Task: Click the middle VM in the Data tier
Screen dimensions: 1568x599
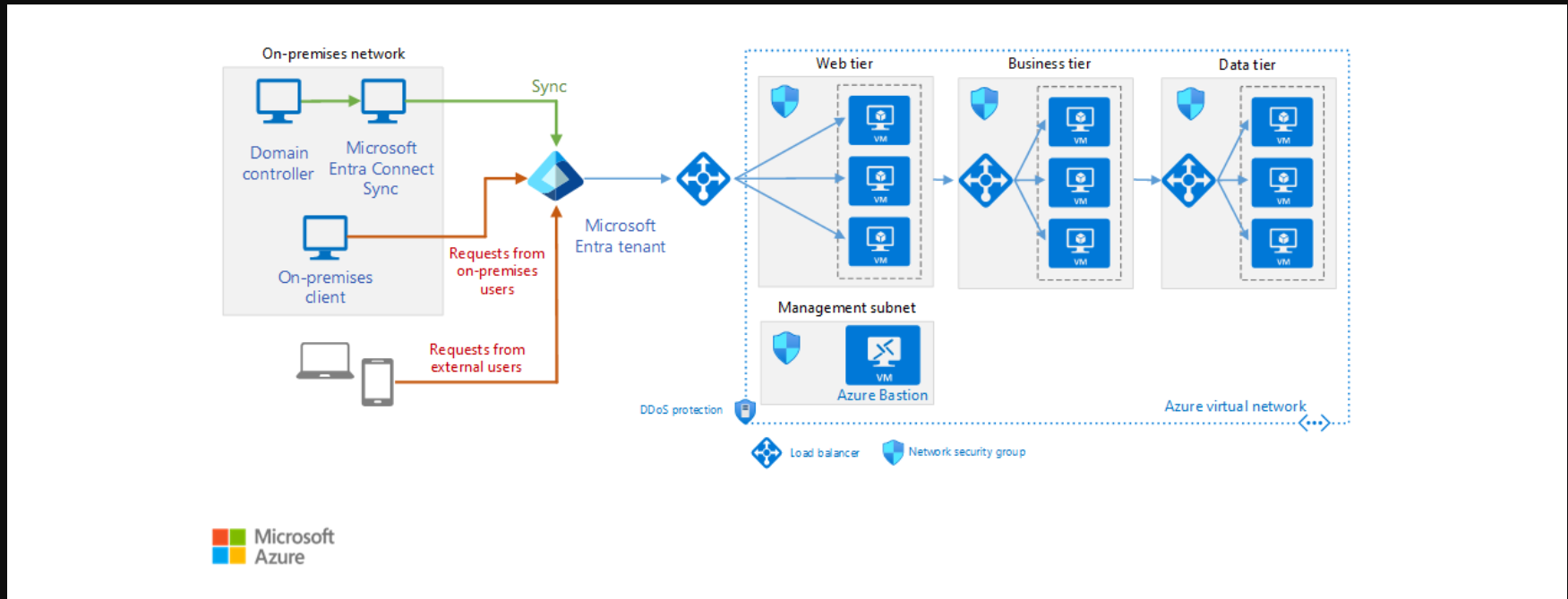Action: tap(1282, 183)
